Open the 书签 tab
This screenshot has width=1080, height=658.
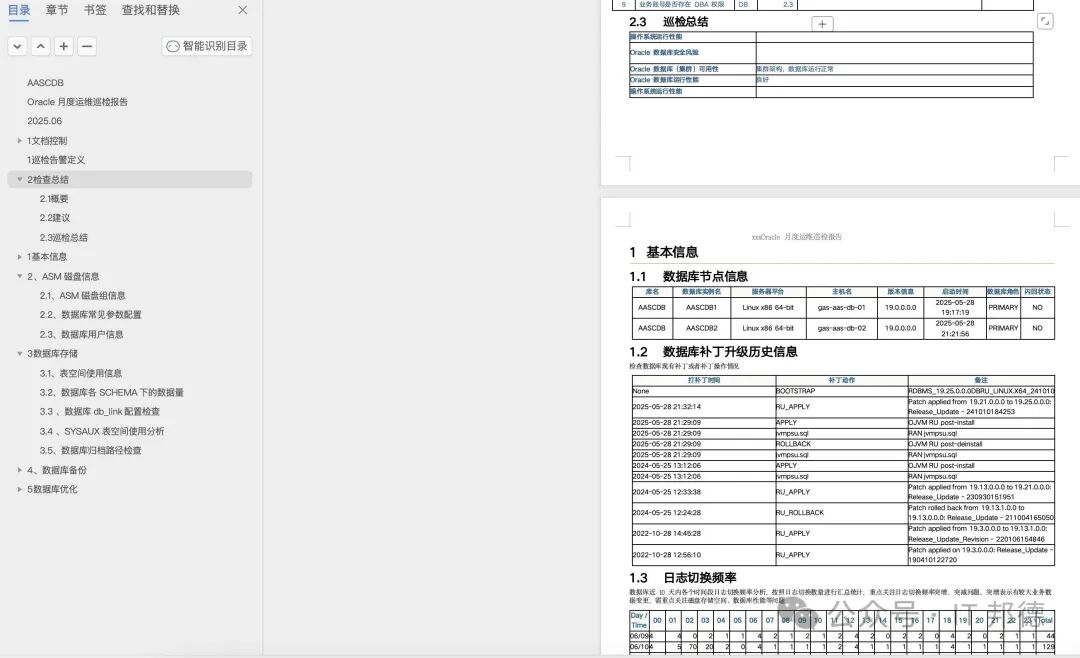(95, 10)
